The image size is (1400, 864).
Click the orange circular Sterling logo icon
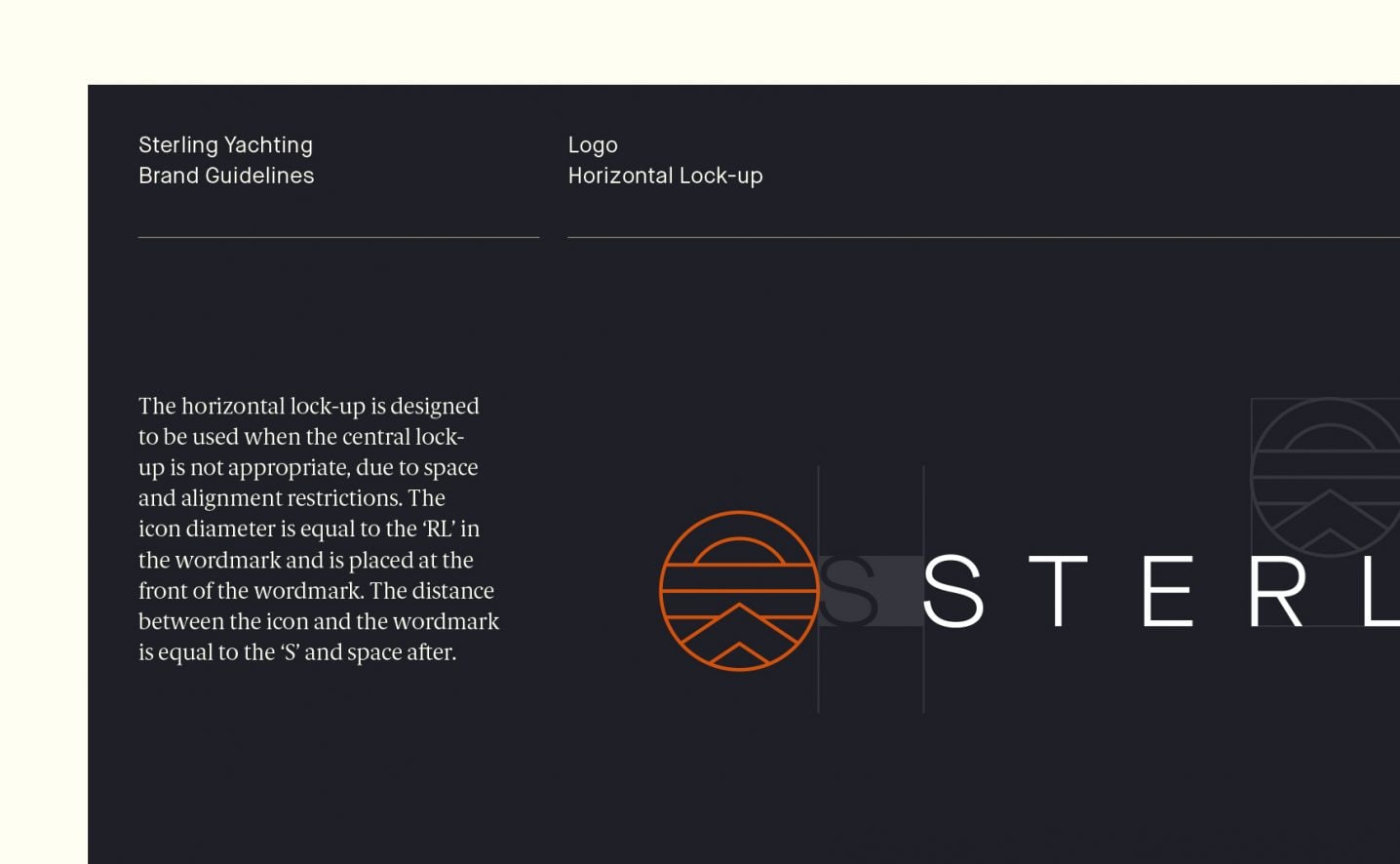pos(739,591)
